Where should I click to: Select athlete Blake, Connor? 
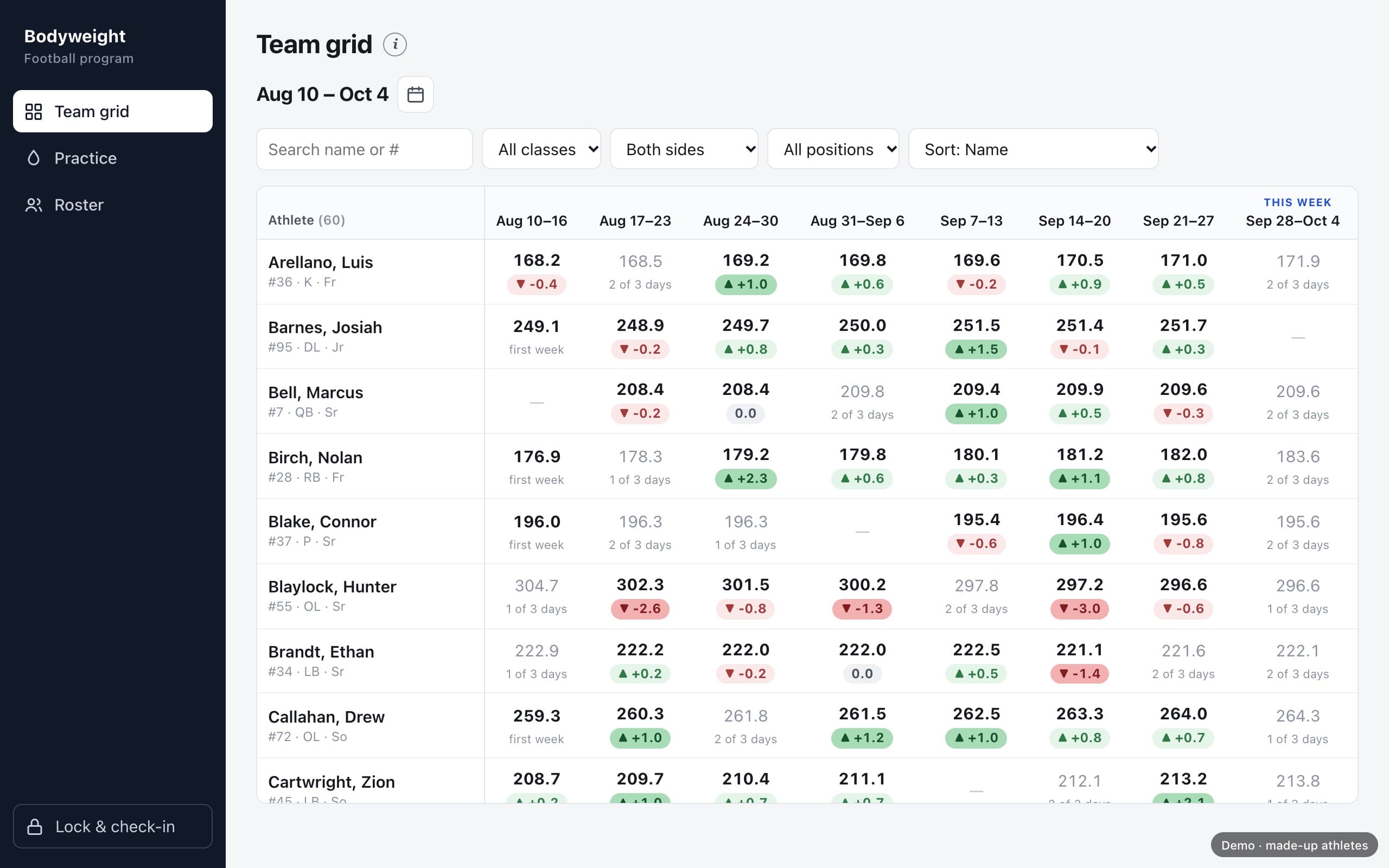(322, 521)
